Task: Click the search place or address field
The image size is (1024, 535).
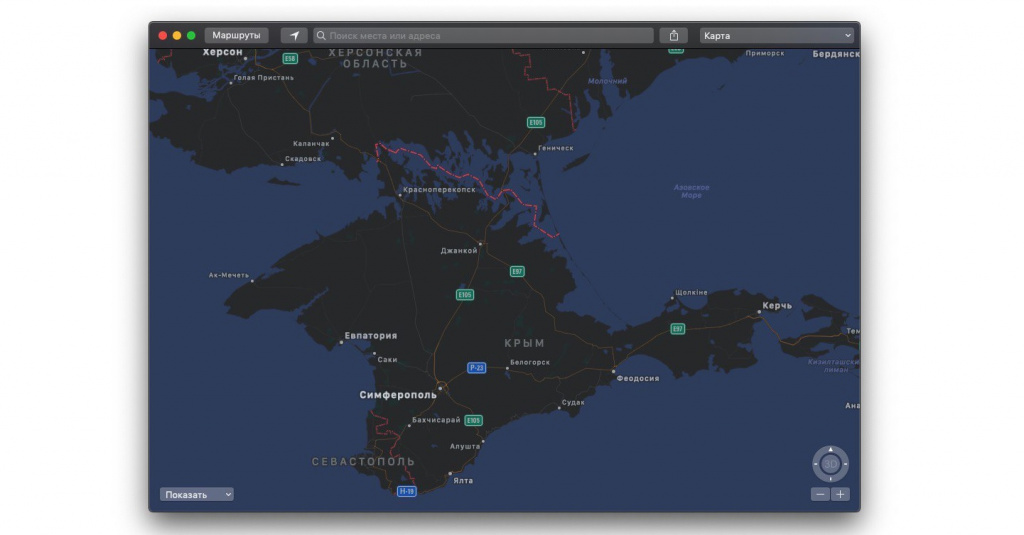Action: (485, 35)
